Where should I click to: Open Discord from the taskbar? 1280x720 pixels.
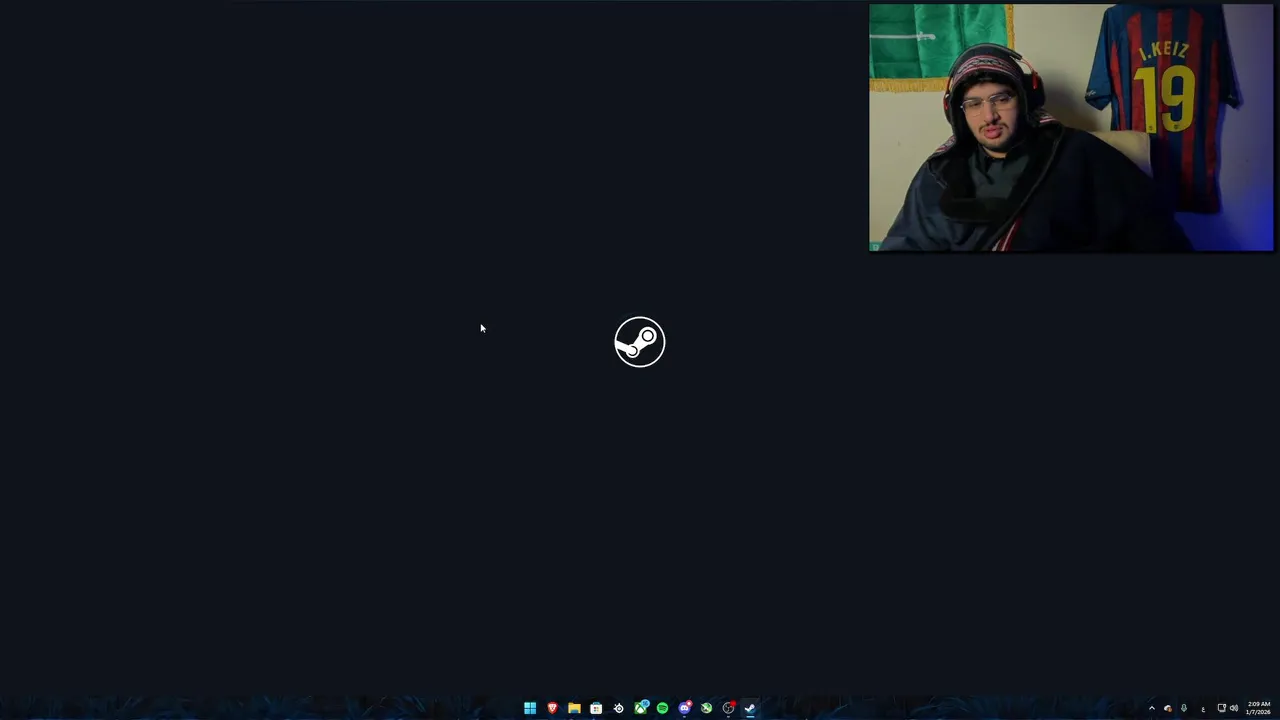click(x=684, y=708)
